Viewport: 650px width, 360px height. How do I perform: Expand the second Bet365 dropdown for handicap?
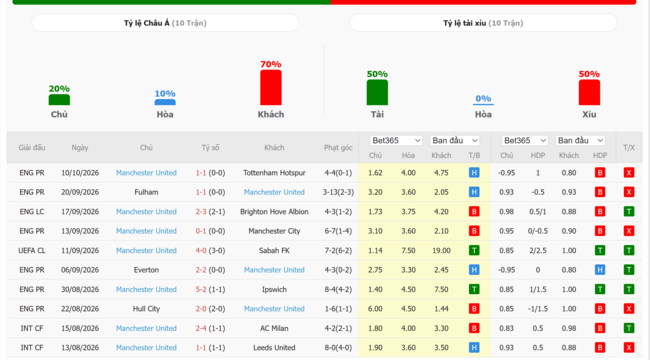click(524, 141)
